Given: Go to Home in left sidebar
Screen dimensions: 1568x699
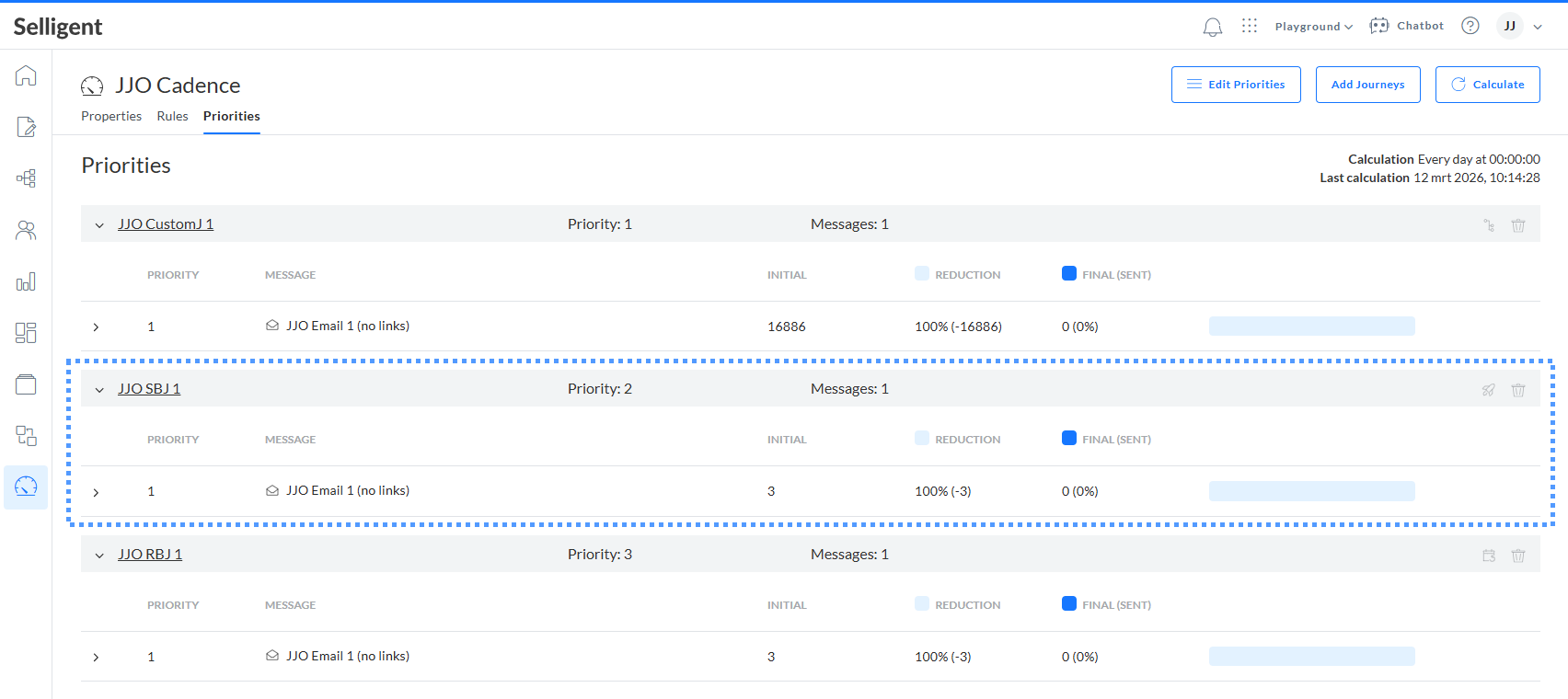Looking at the screenshot, I should click(x=26, y=75).
